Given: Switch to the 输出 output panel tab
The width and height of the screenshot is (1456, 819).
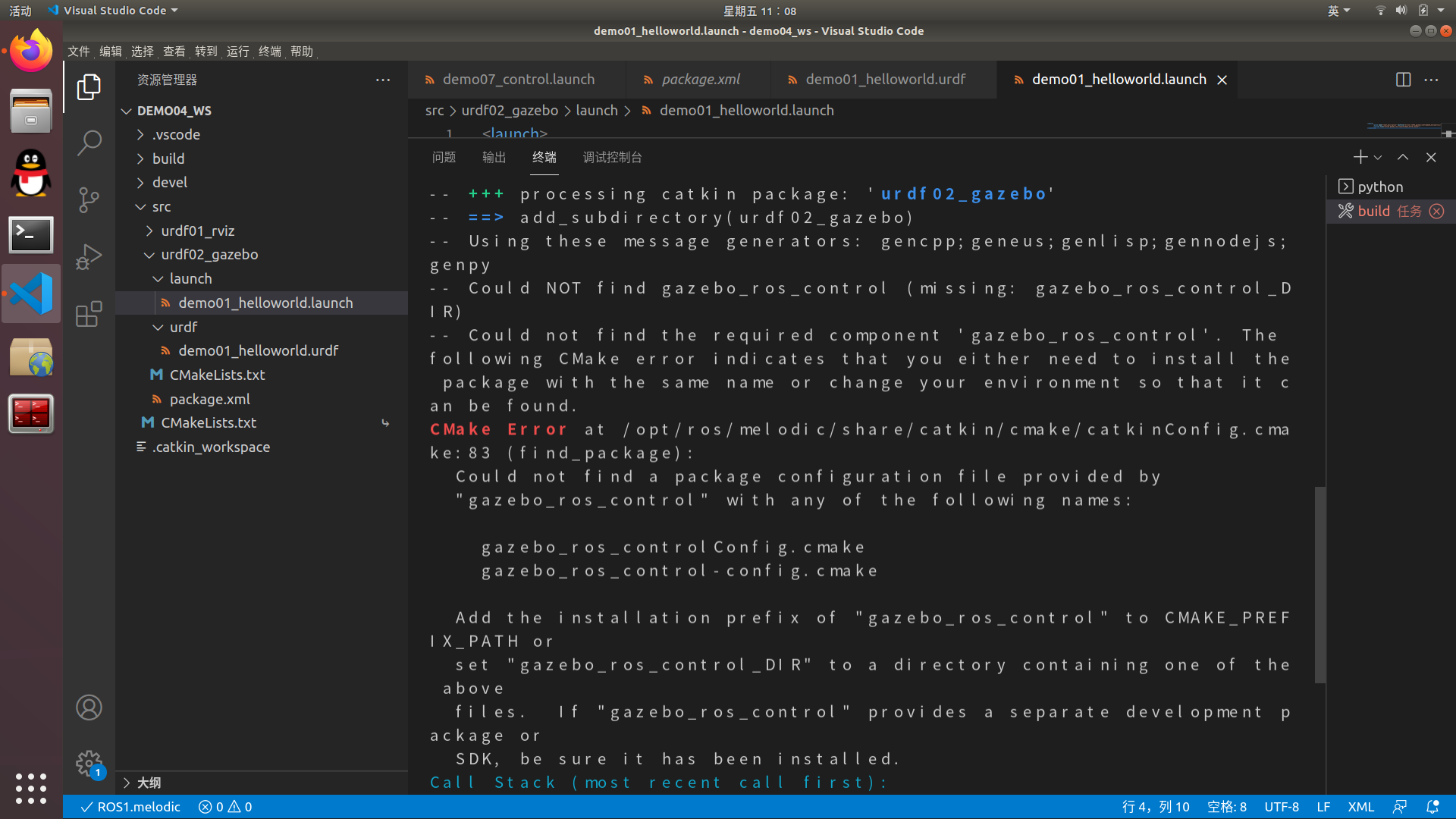Looking at the screenshot, I should pyautogui.click(x=494, y=157).
